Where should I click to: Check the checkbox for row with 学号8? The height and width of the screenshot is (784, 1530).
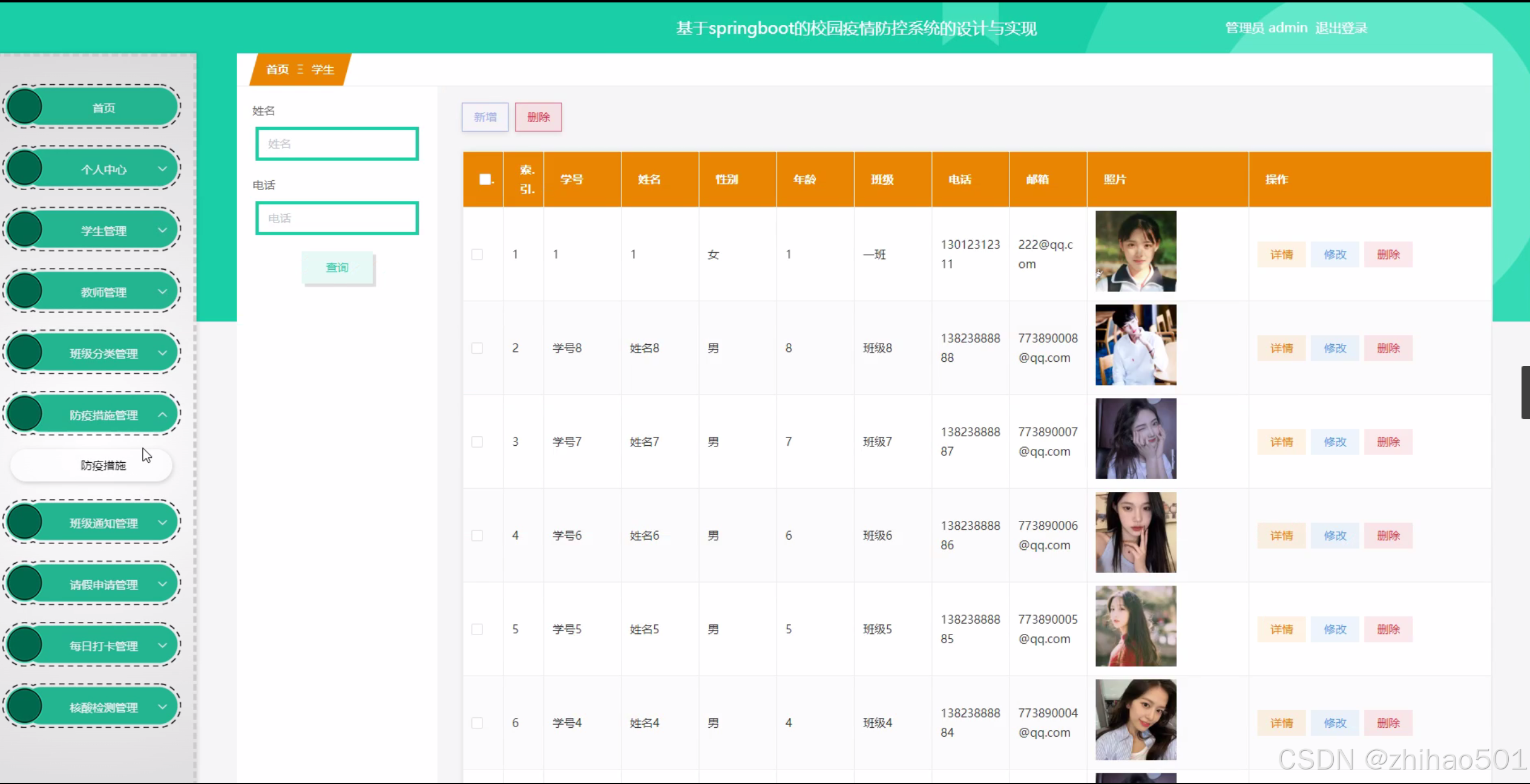click(x=477, y=348)
